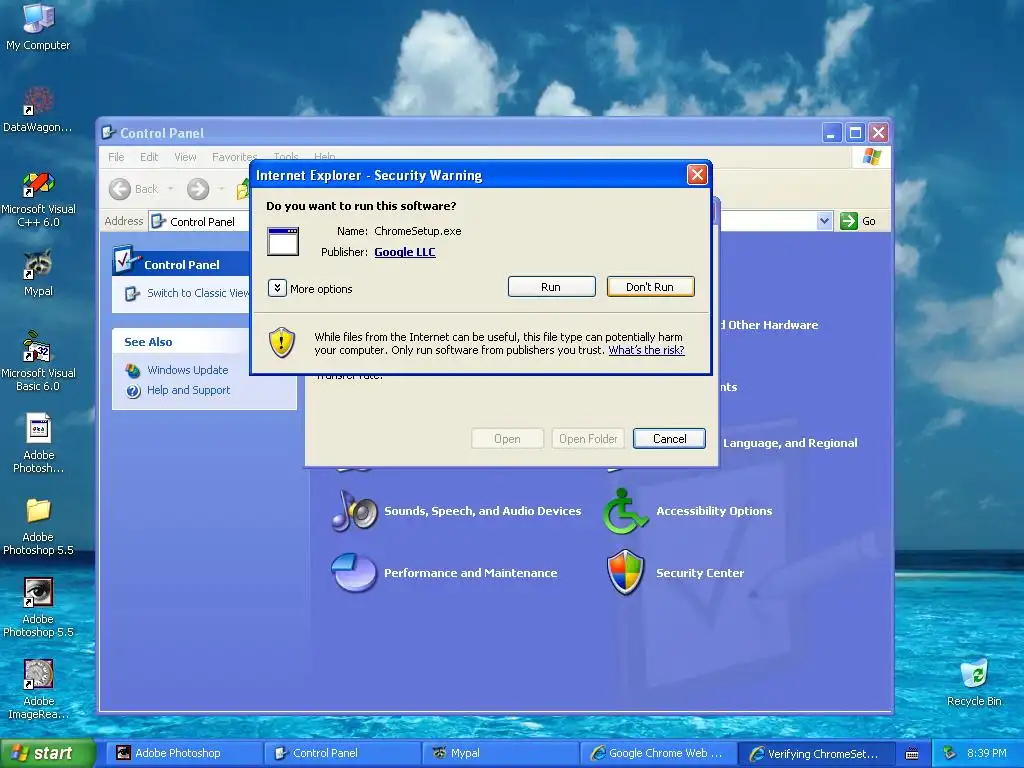1024x768 pixels.
Task: Open the Address bar dropdown arrow
Action: [824, 221]
